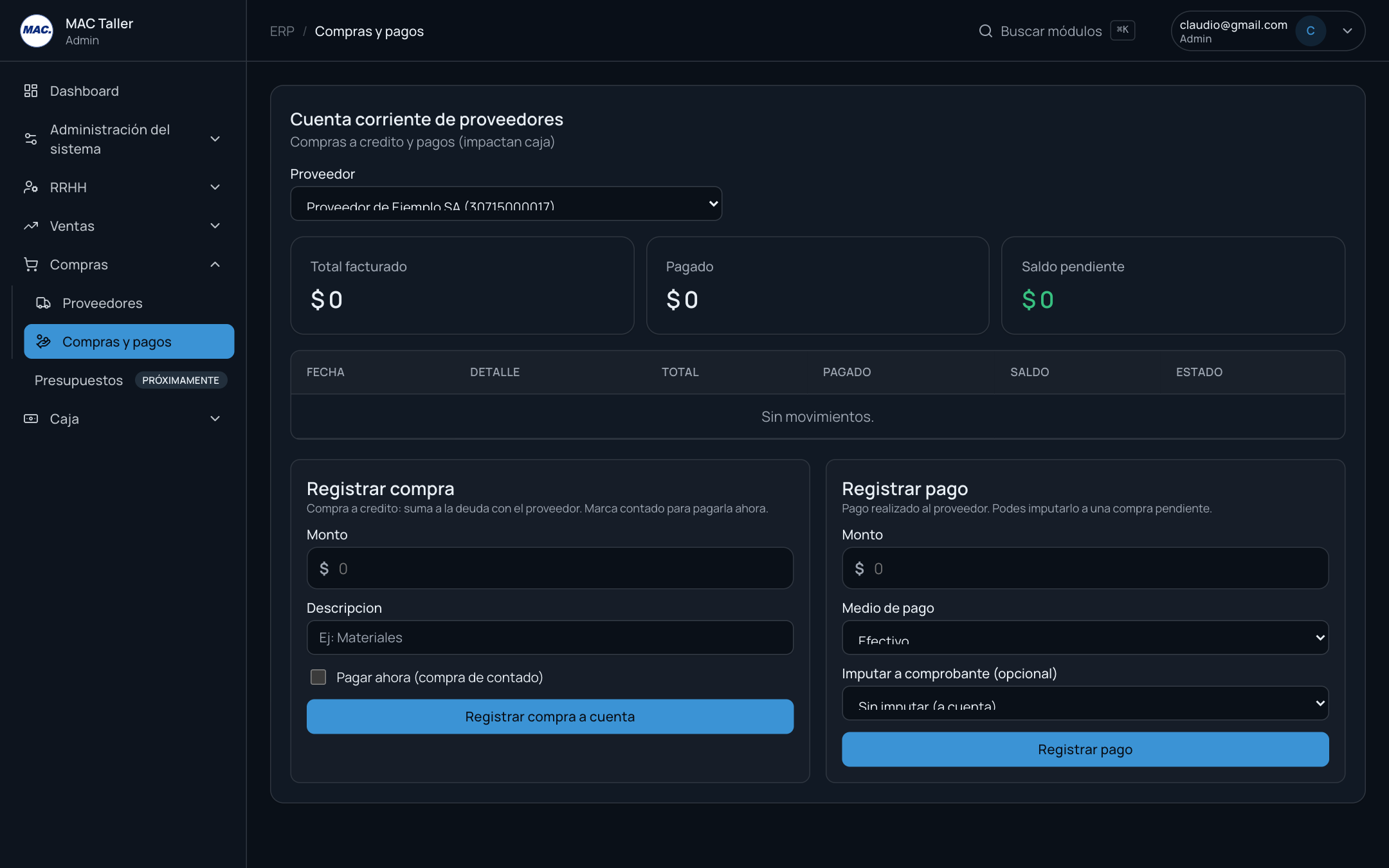Check Pagar ahora (compra de contado)
1389x868 pixels.
click(x=318, y=677)
